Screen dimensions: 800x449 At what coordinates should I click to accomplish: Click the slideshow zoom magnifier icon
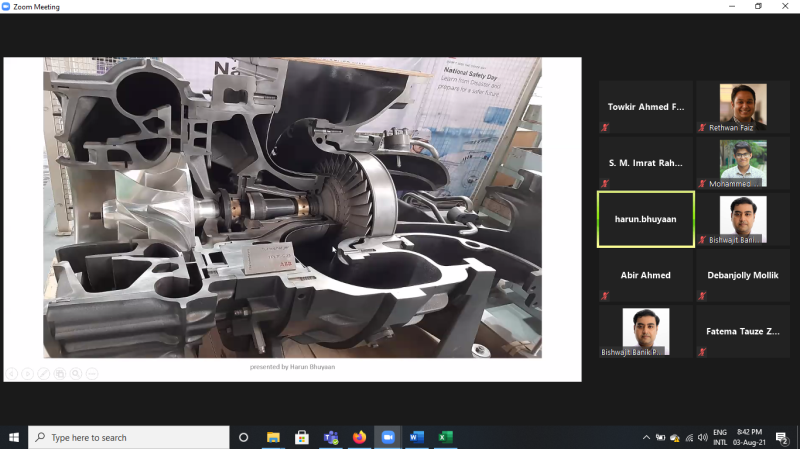click(x=76, y=373)
